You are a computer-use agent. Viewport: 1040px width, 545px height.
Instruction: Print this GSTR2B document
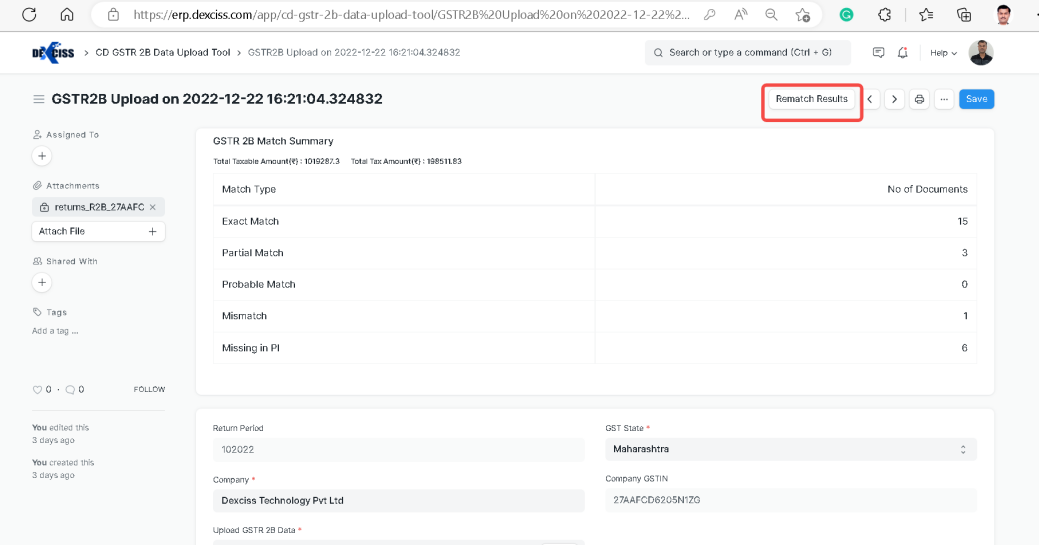coord(919,99)
